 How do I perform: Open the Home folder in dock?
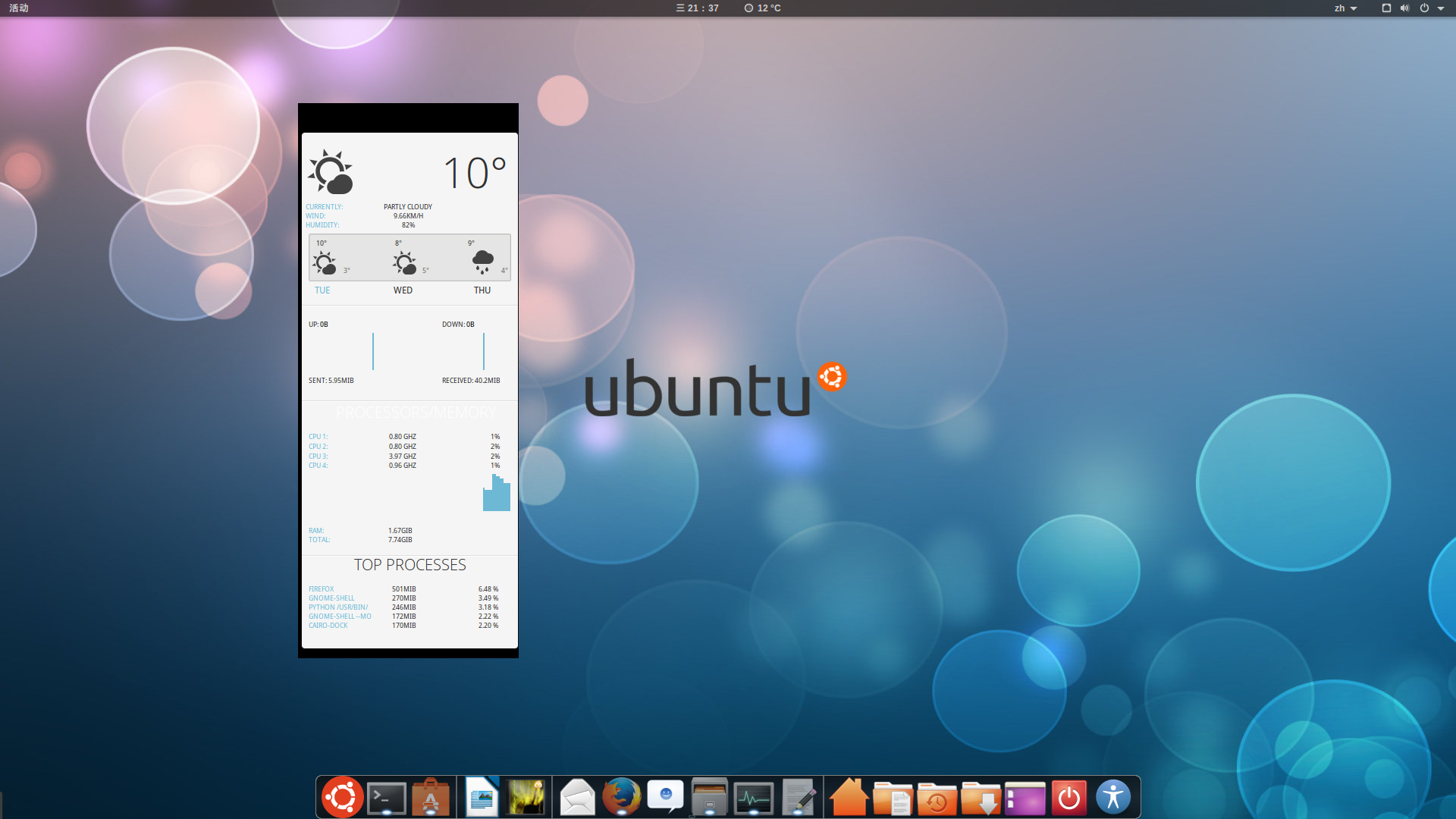(x=849, y=797)
